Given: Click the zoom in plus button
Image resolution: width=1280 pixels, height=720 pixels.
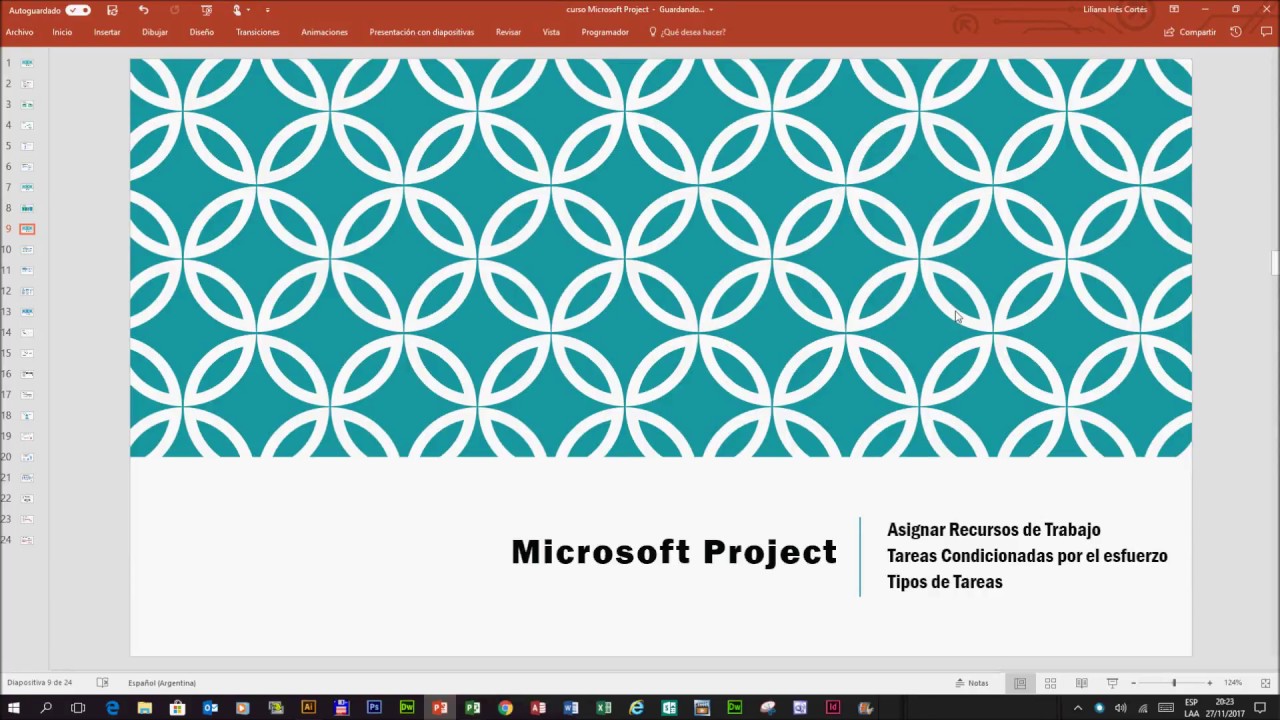Looking at the screenshot, I should (1209, 683).
